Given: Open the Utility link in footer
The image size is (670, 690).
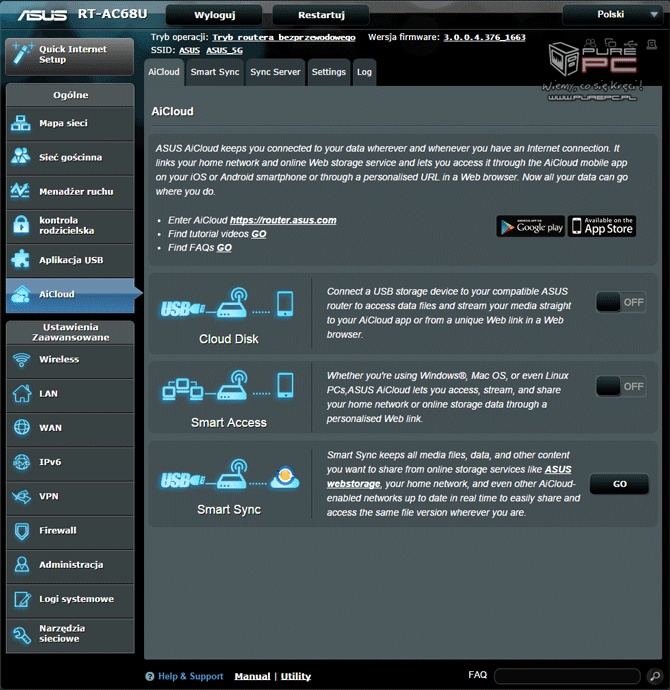Looking at the screenshot, I should tap(296, 676).
